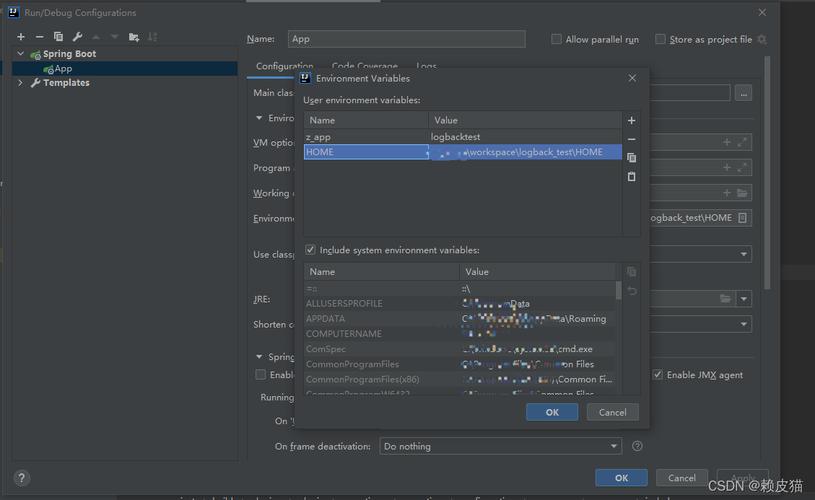Click the logbacktest value cell

[x=525, y=137]
